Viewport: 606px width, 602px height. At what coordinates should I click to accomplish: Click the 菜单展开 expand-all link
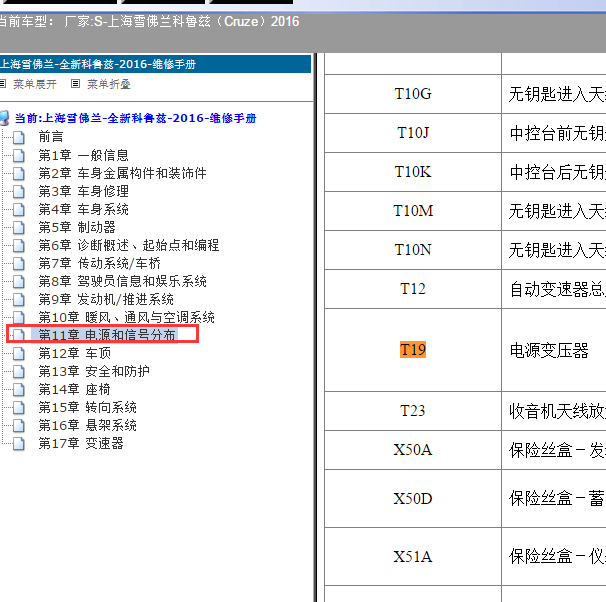[x=35, y=84]
